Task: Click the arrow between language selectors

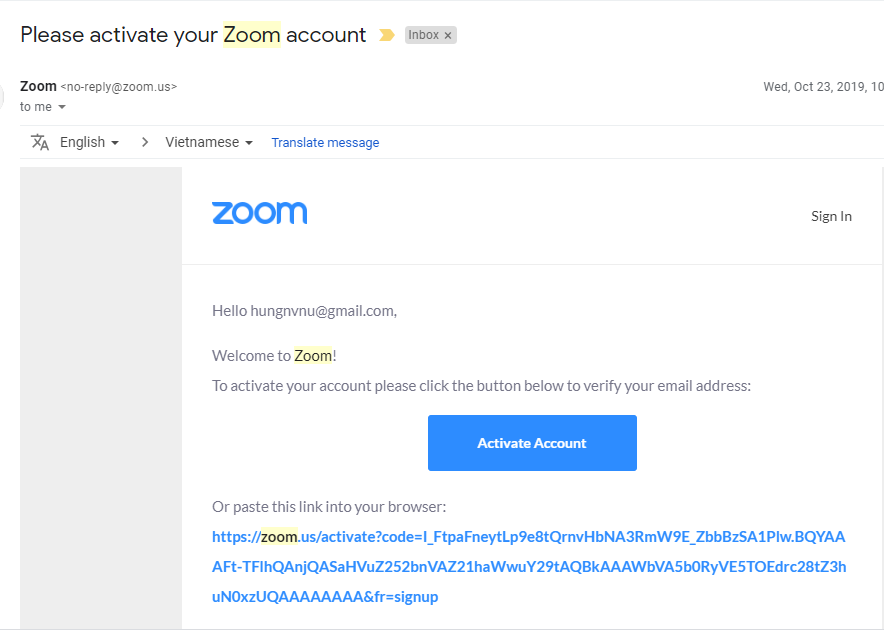Action: [x=144, y=142]
